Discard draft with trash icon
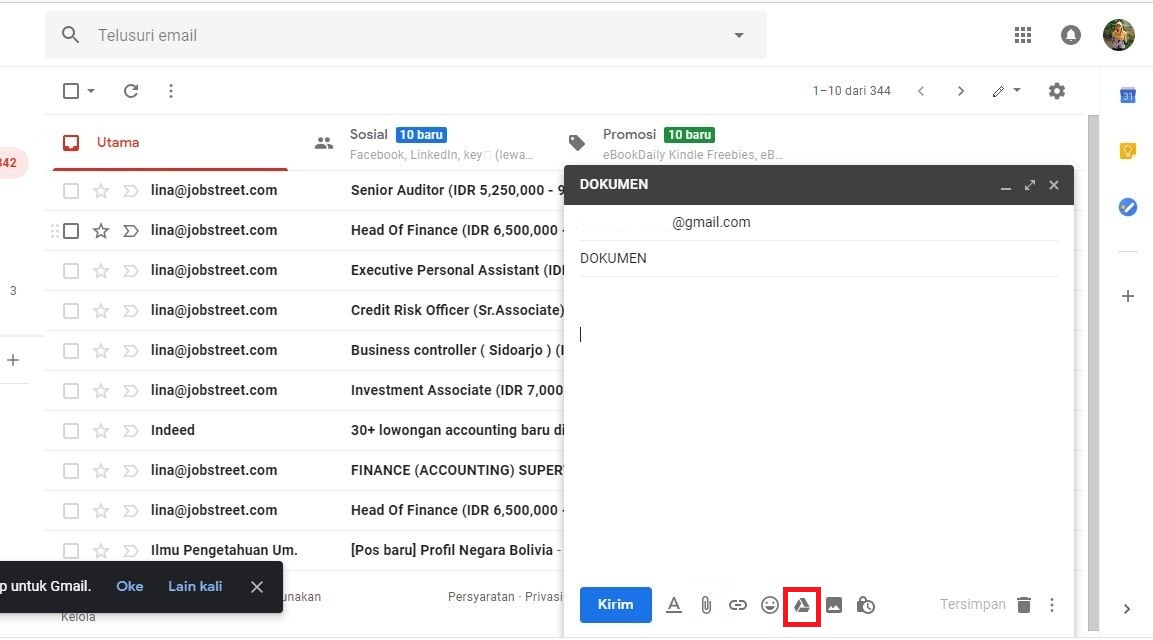The height and width of the screenshot is (640, 1153). [1024, 605]
